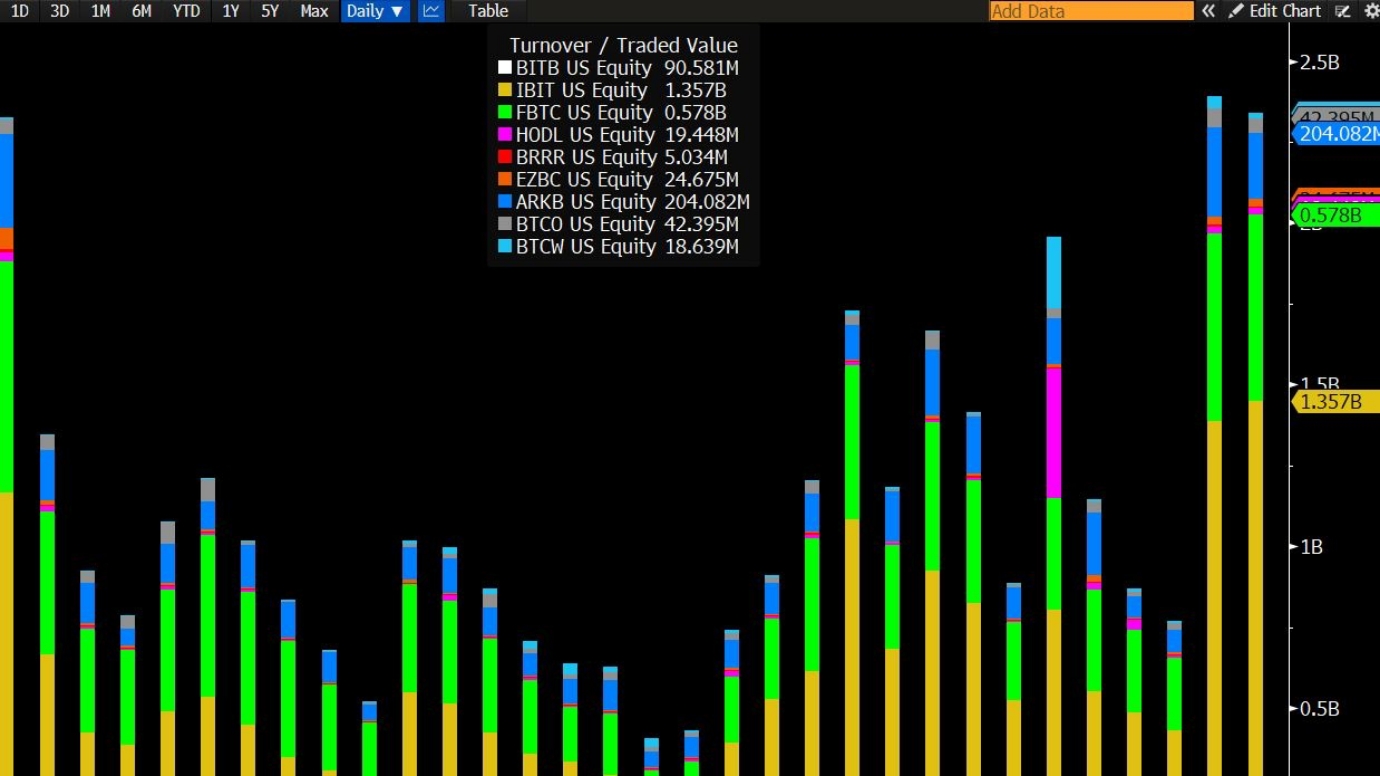The width and height of the screenshot is (1380, 776).
Task: Click the BTCO gray legend swatch
Action: tap(505, 224)
